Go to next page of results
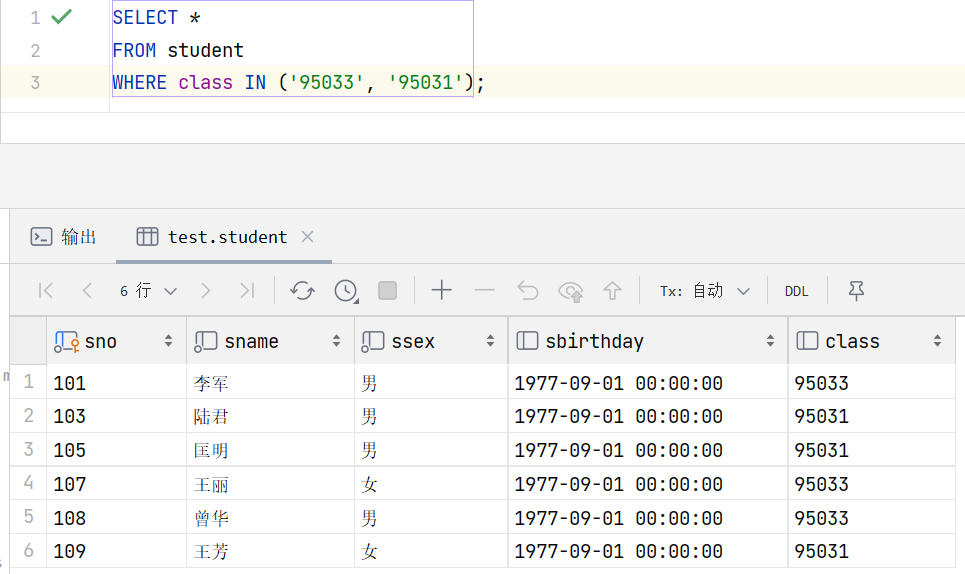Screen dimensions: 965x574 pyautogui.click(x=206, y=290)
